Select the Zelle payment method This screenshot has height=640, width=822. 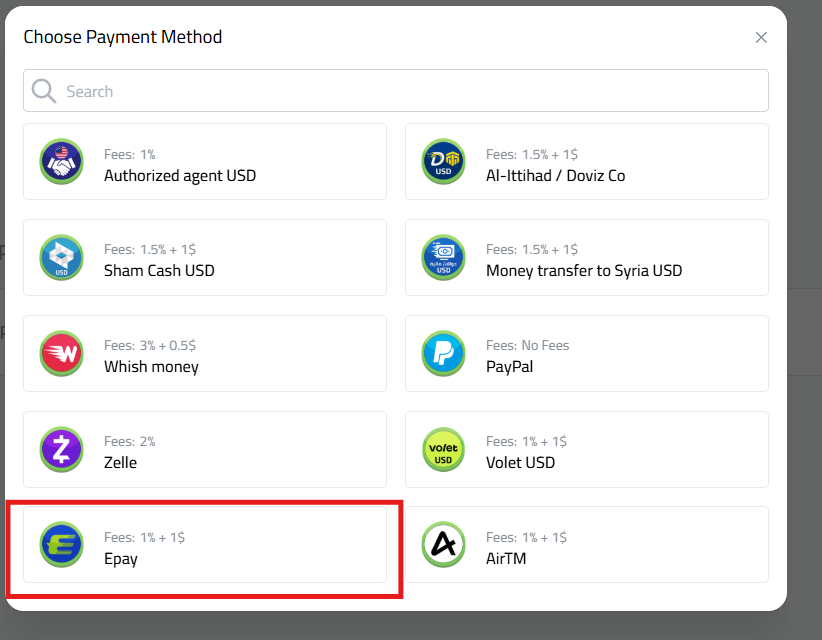[205, 449]
